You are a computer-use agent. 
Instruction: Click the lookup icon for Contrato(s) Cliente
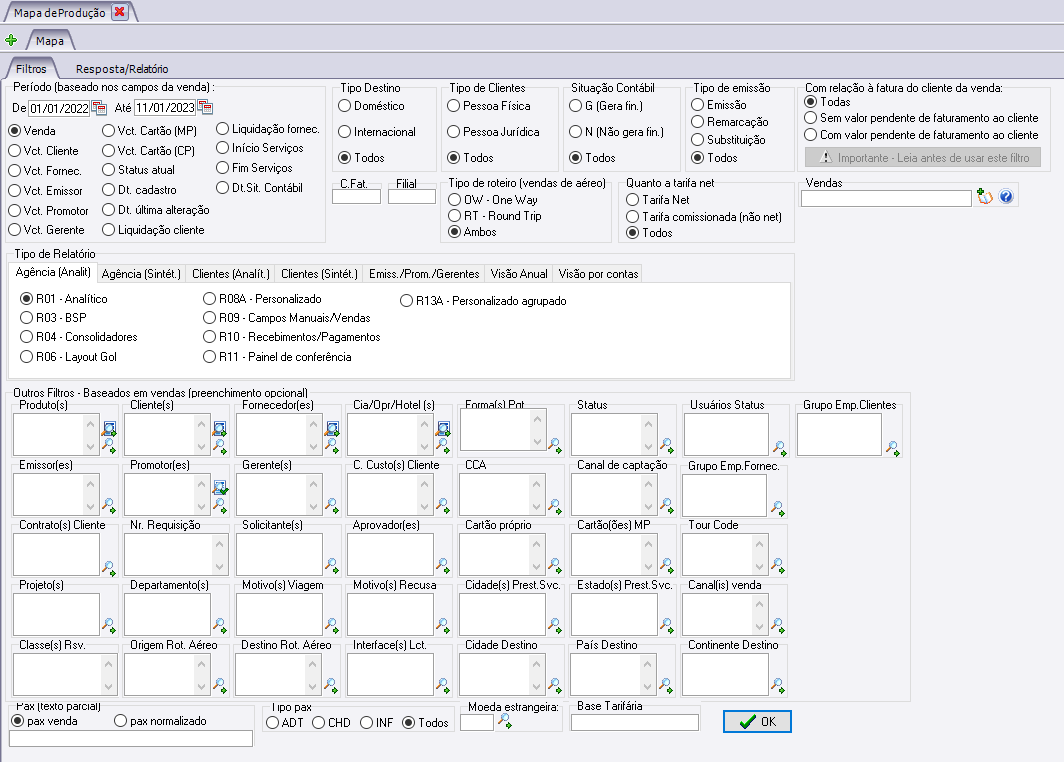click(x=109, y=568)
